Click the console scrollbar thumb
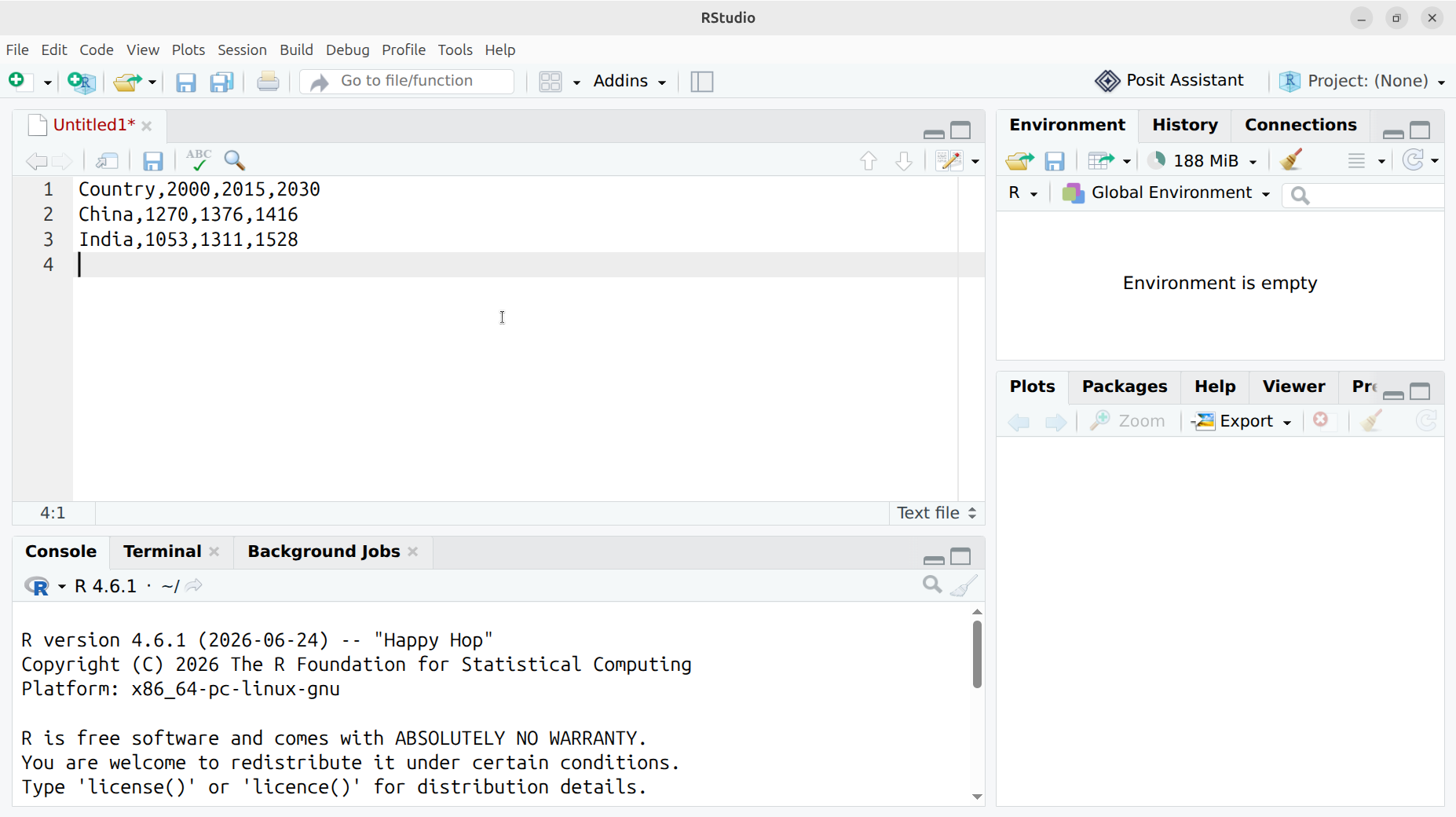1456x817 pixels. (977, 654)
